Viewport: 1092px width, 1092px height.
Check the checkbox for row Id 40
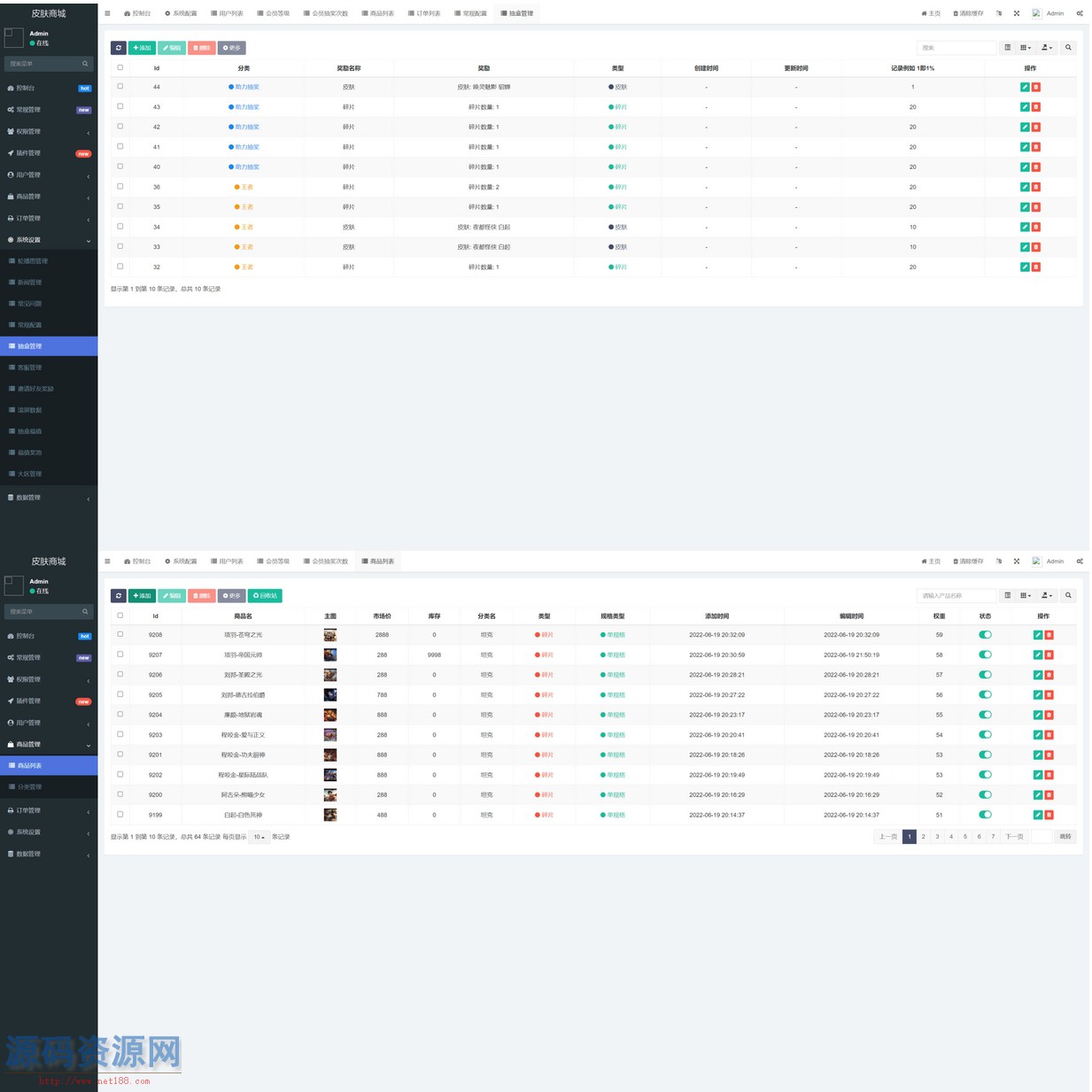click(120, 167)
